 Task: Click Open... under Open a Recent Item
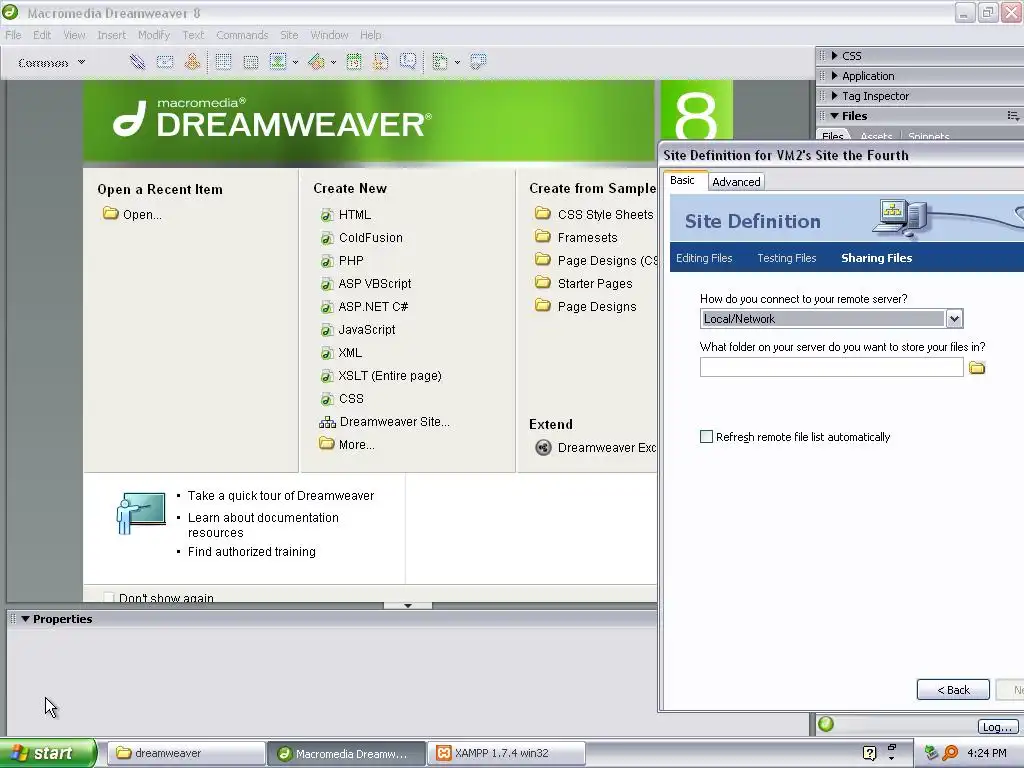(x=132, y=214)
